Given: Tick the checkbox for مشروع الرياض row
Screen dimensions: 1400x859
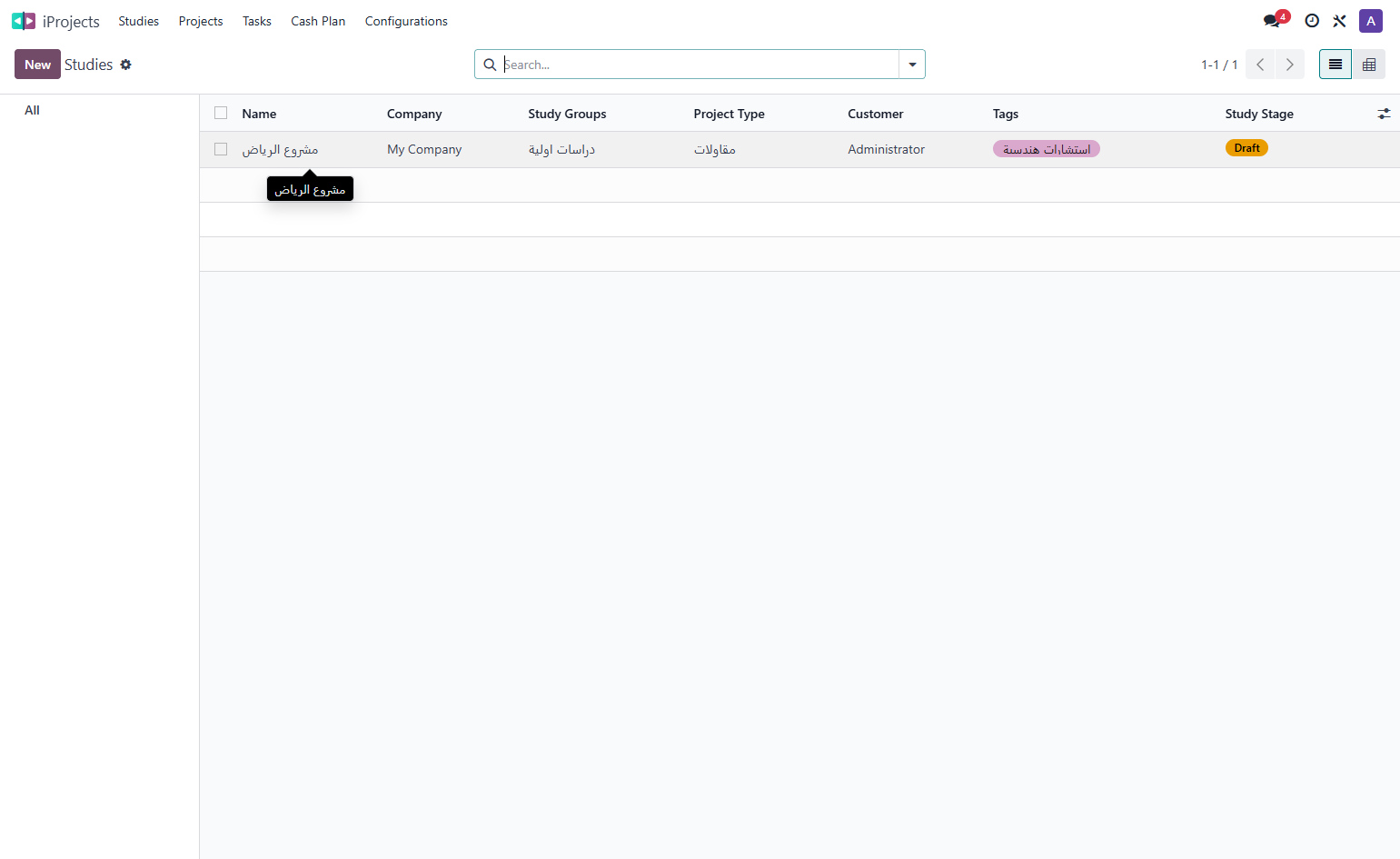Looking at the screenshot, I should pos(221,149).
